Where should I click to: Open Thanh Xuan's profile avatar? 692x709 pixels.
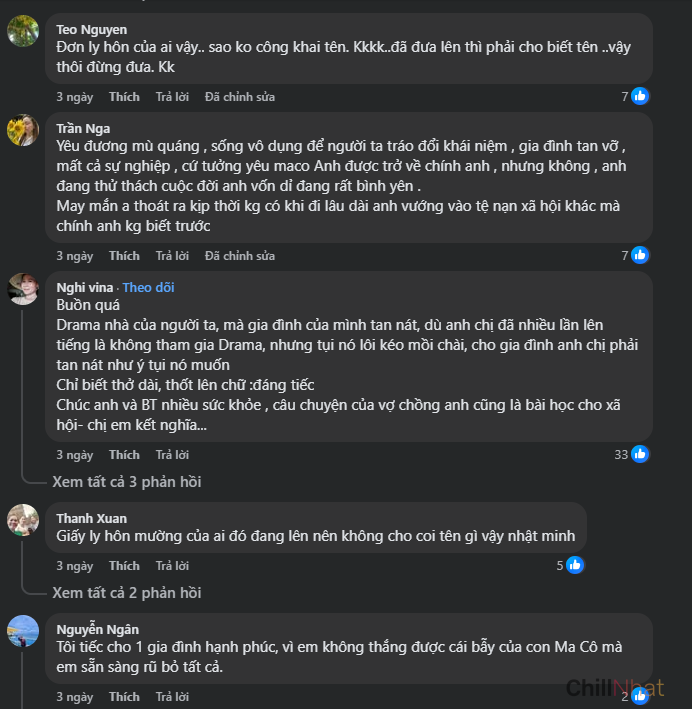23,519
